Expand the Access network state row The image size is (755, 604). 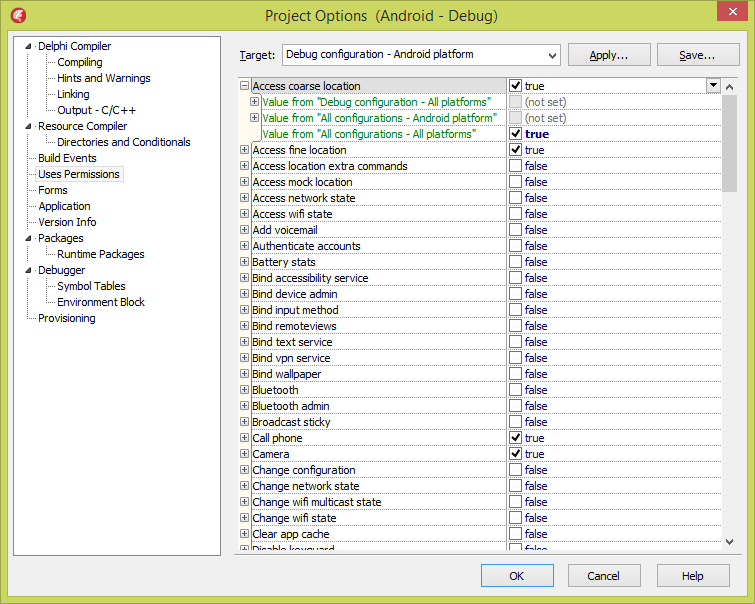click(244, 197)
